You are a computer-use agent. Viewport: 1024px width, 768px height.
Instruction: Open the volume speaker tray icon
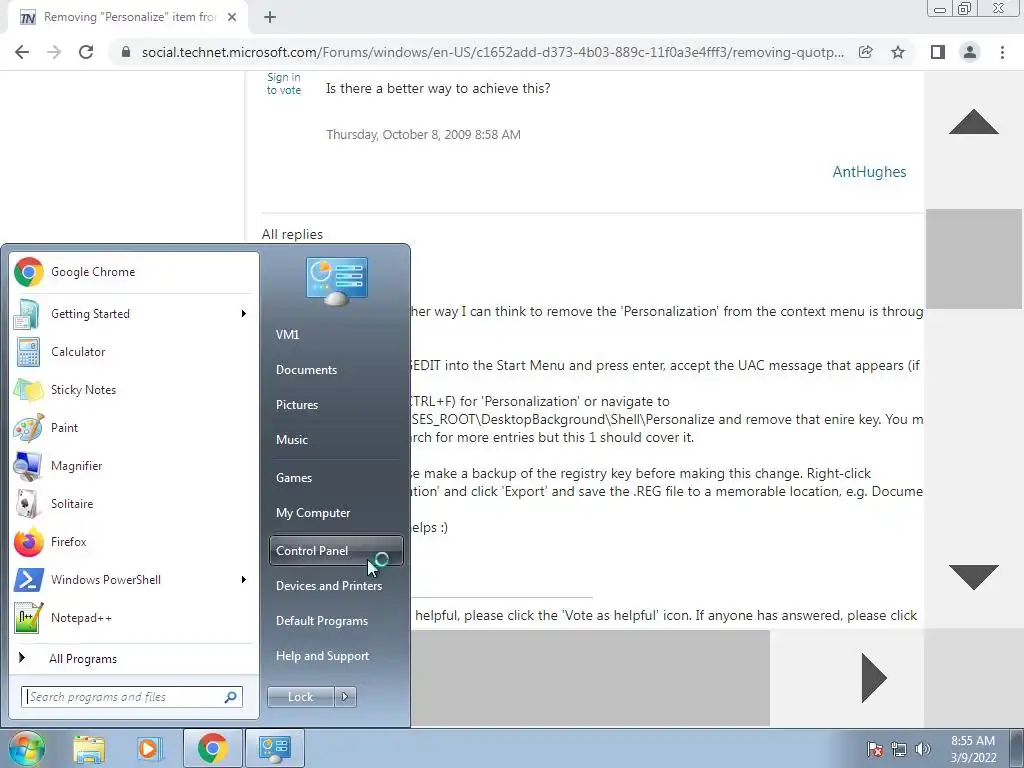(x=923, y=749)
